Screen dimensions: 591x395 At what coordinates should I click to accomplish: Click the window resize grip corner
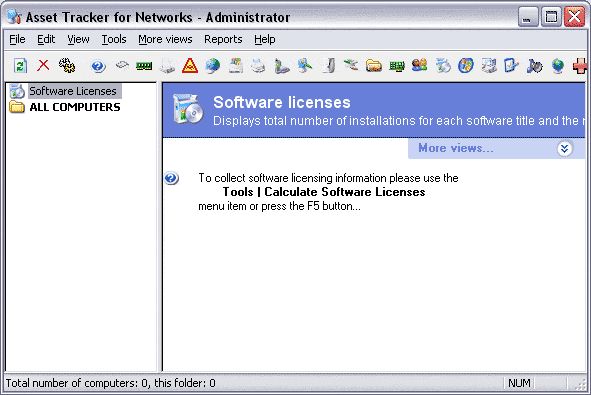(580, 384)
